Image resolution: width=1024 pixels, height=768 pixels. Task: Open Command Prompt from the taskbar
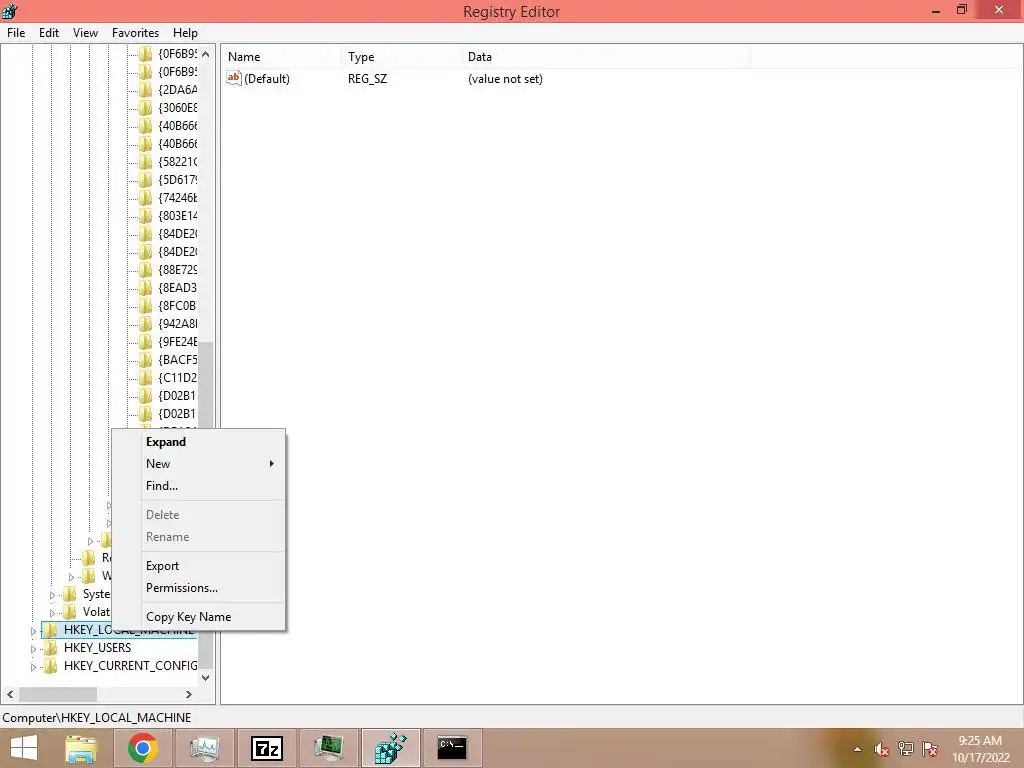(x=452, y=748)
